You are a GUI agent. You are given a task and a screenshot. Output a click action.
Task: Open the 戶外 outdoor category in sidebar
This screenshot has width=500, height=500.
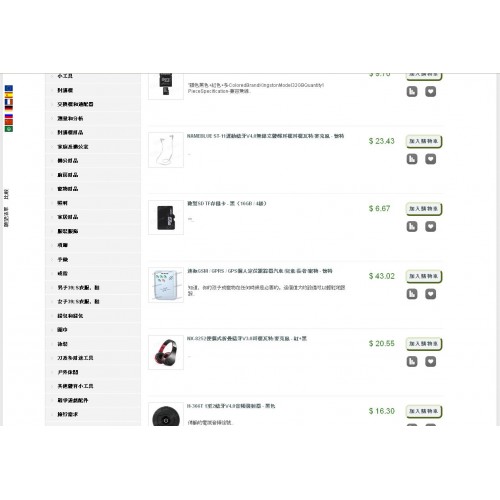click(68, 372)
